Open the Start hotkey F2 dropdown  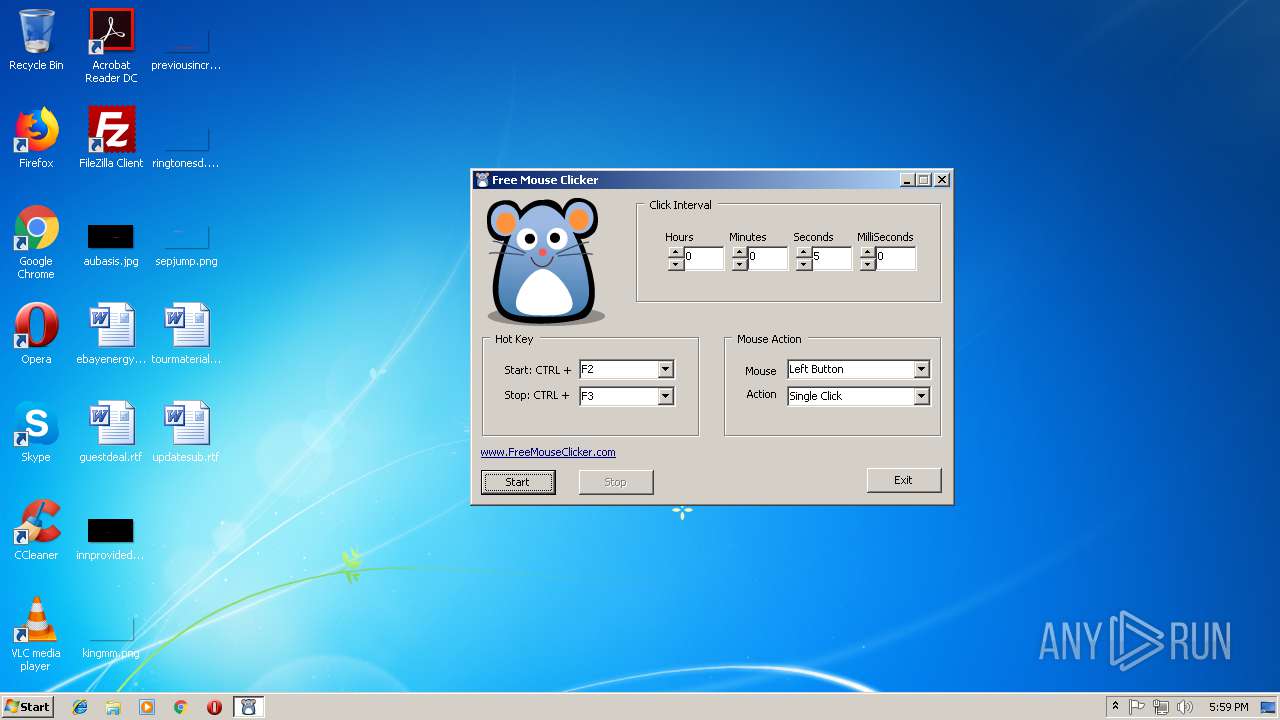point(665,369)
